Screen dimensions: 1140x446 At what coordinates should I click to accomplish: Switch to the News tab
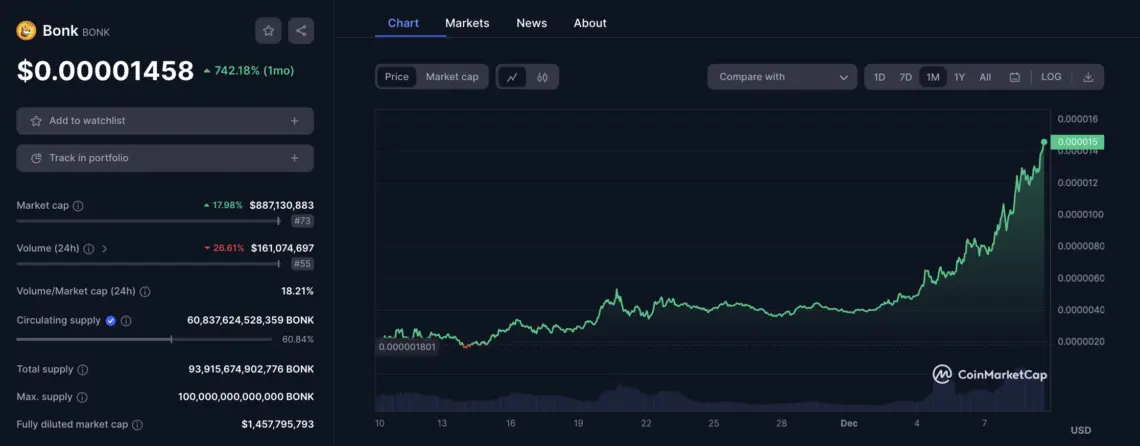[x=531, y=23]
